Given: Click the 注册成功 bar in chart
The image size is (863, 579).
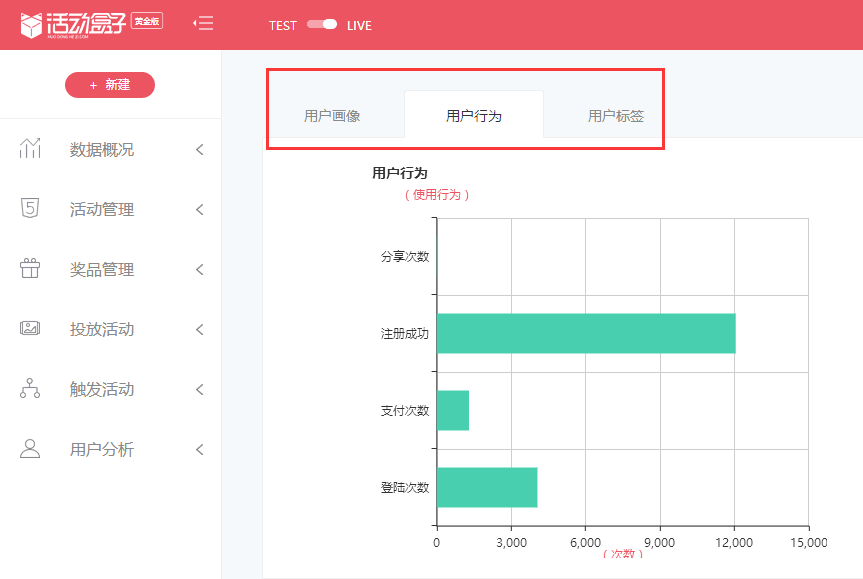Looking at the screenshot, I should (585, 333).
